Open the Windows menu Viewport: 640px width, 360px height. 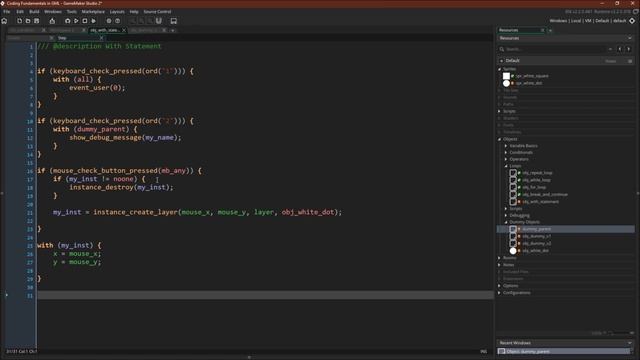(53, 12)
